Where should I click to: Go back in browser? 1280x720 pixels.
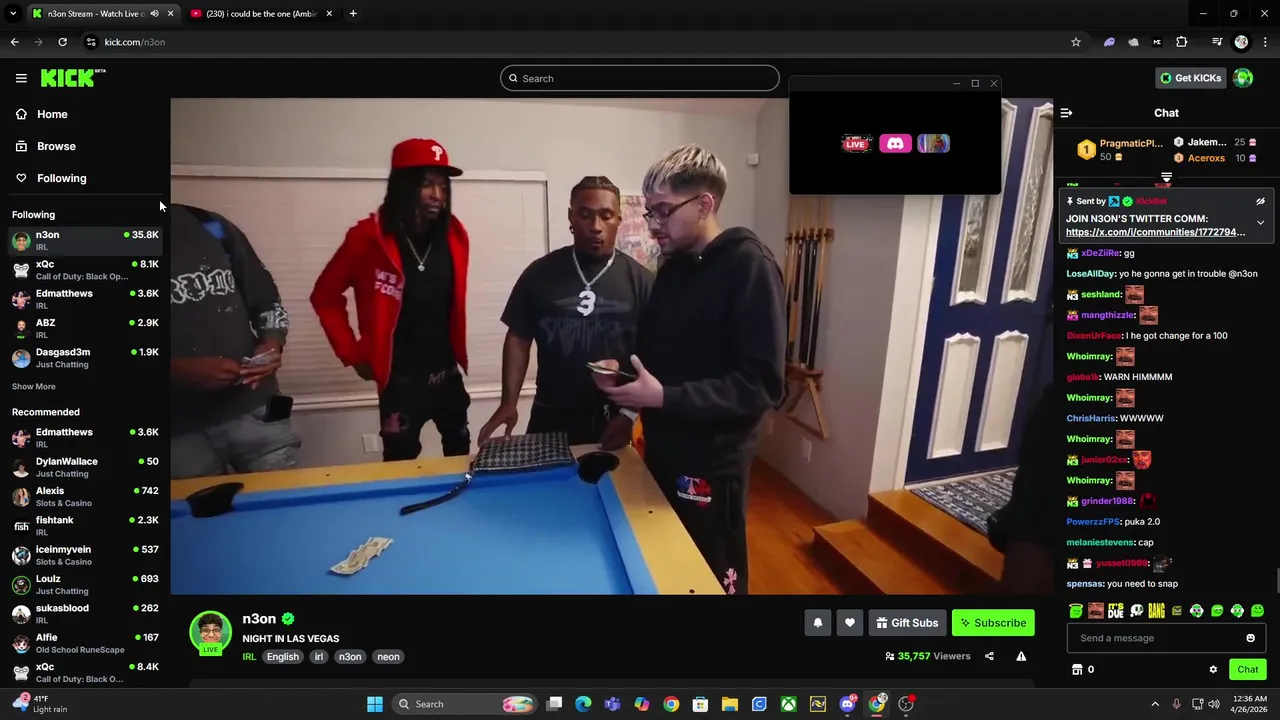click(x=14, y=42)
